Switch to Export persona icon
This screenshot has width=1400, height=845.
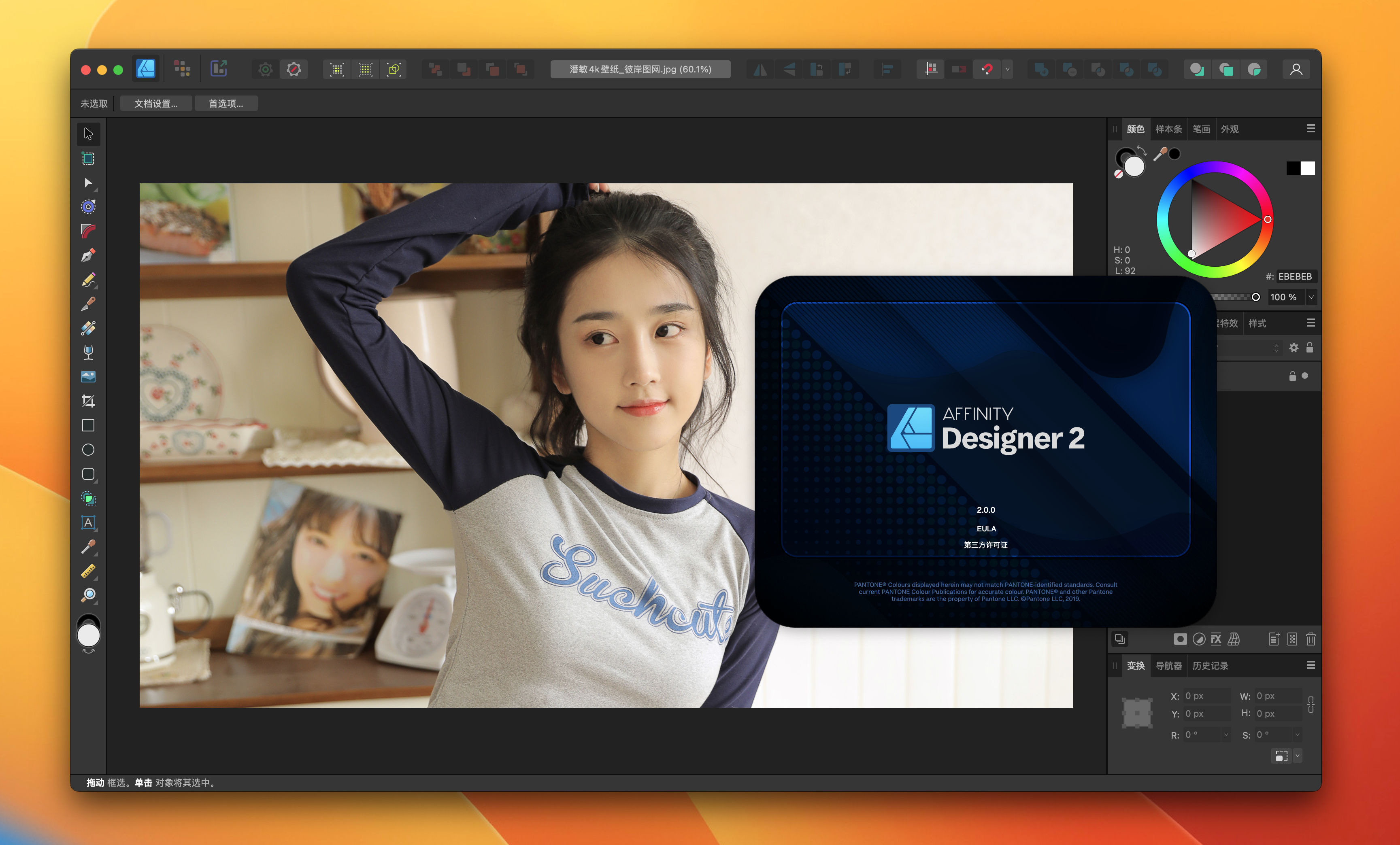pyautogui.click(x=219, y=69)
